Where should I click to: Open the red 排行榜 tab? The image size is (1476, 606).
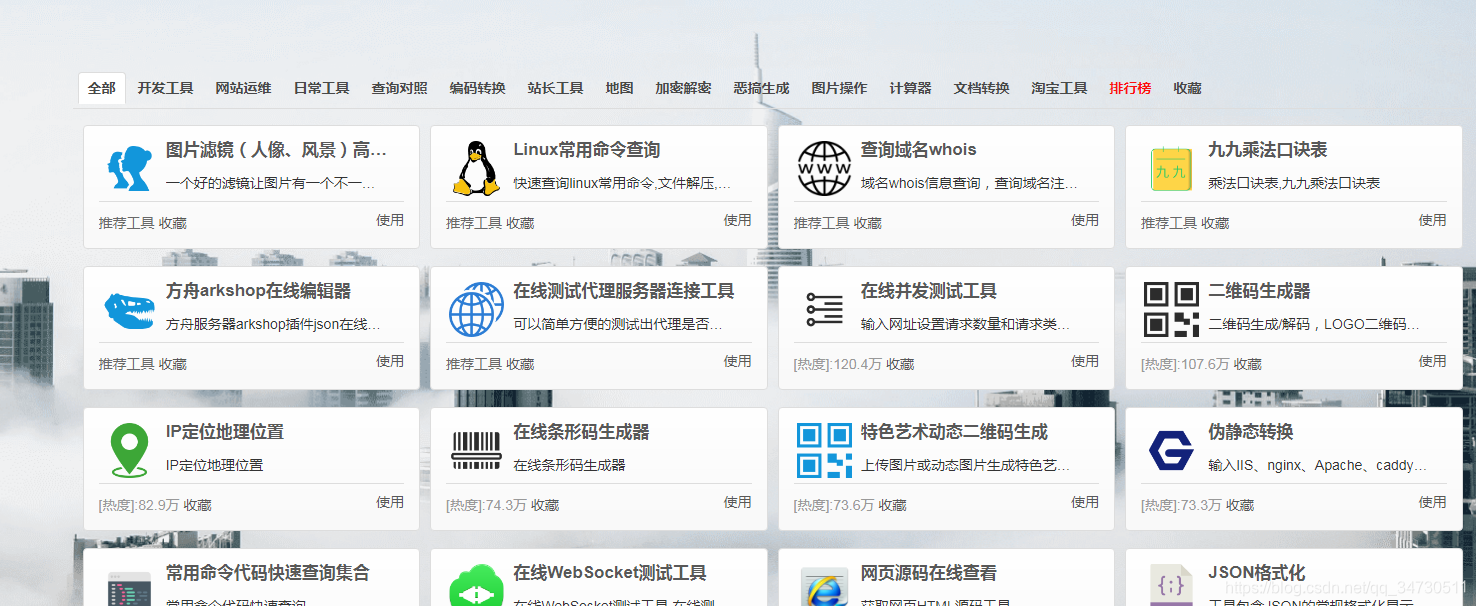[1131, 88]
